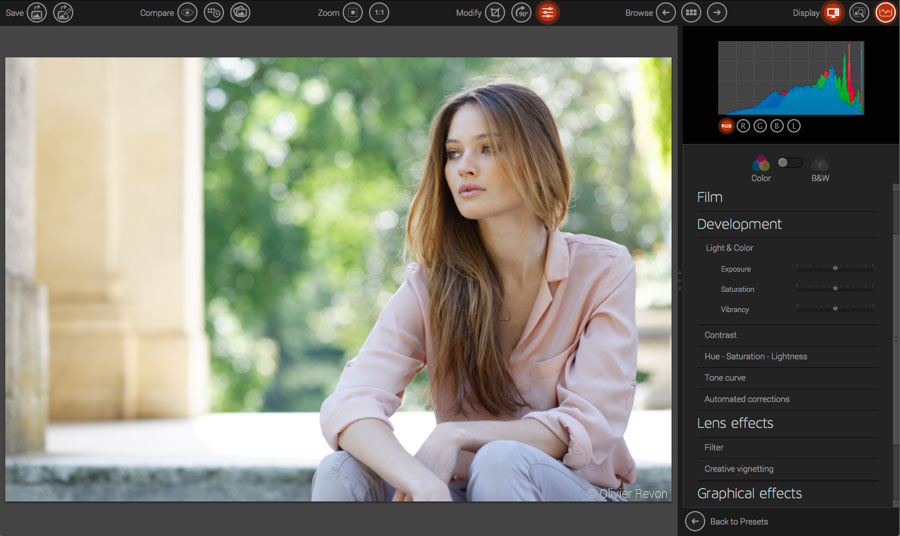Click the Exposure slider
Image resolution: width=900 pixels, height=536 pixels.
[x=835, y=268]
